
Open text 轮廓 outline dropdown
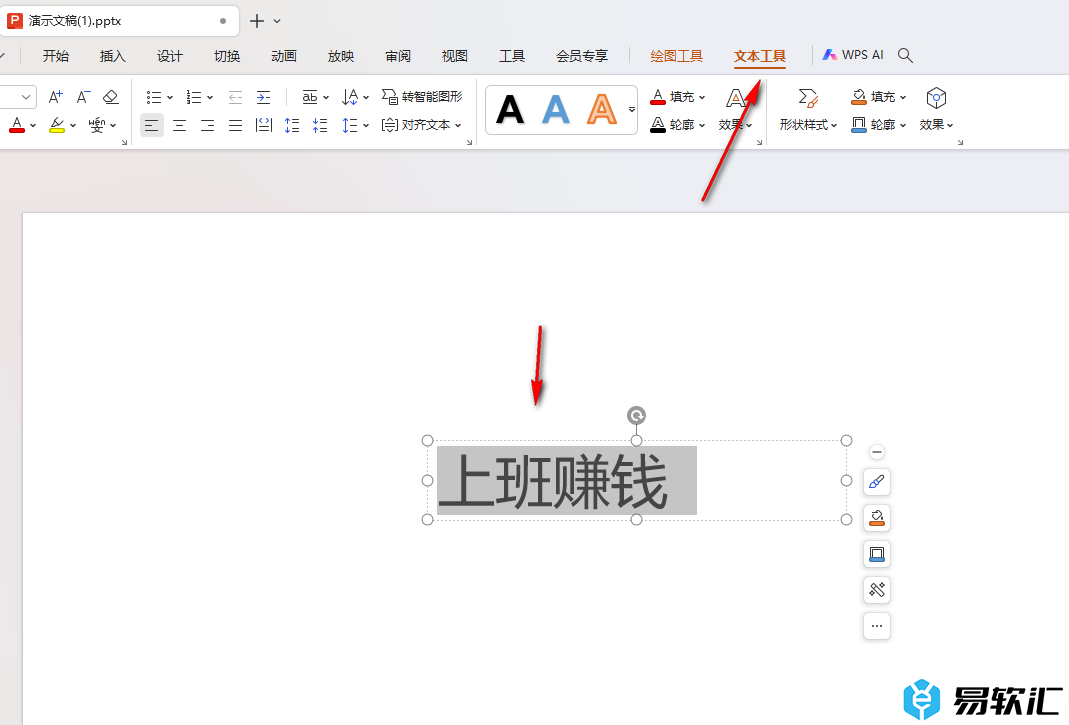(x=678, y=125)
